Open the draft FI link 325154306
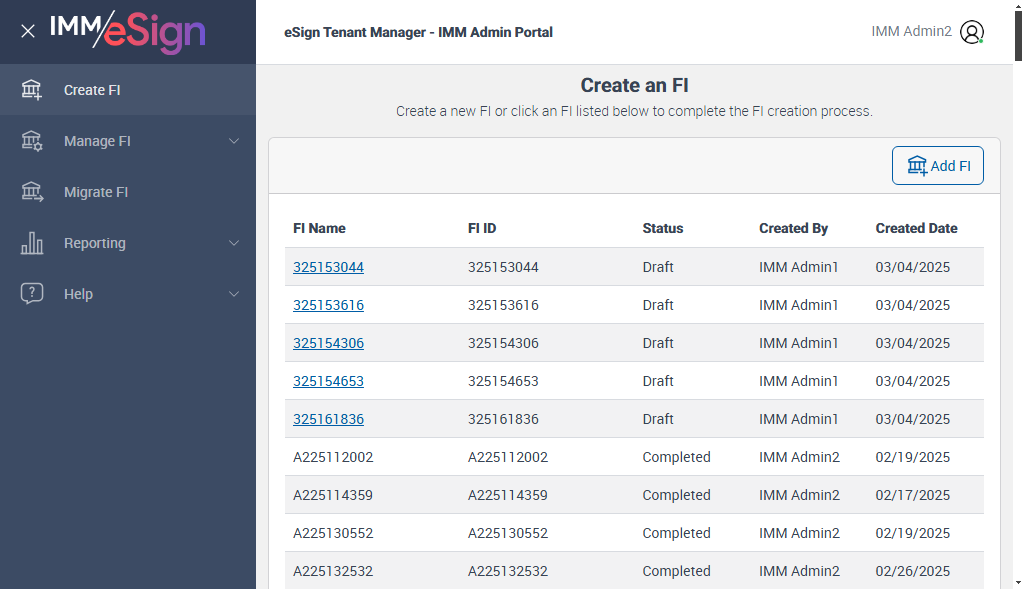 click(x=328, y=343)
